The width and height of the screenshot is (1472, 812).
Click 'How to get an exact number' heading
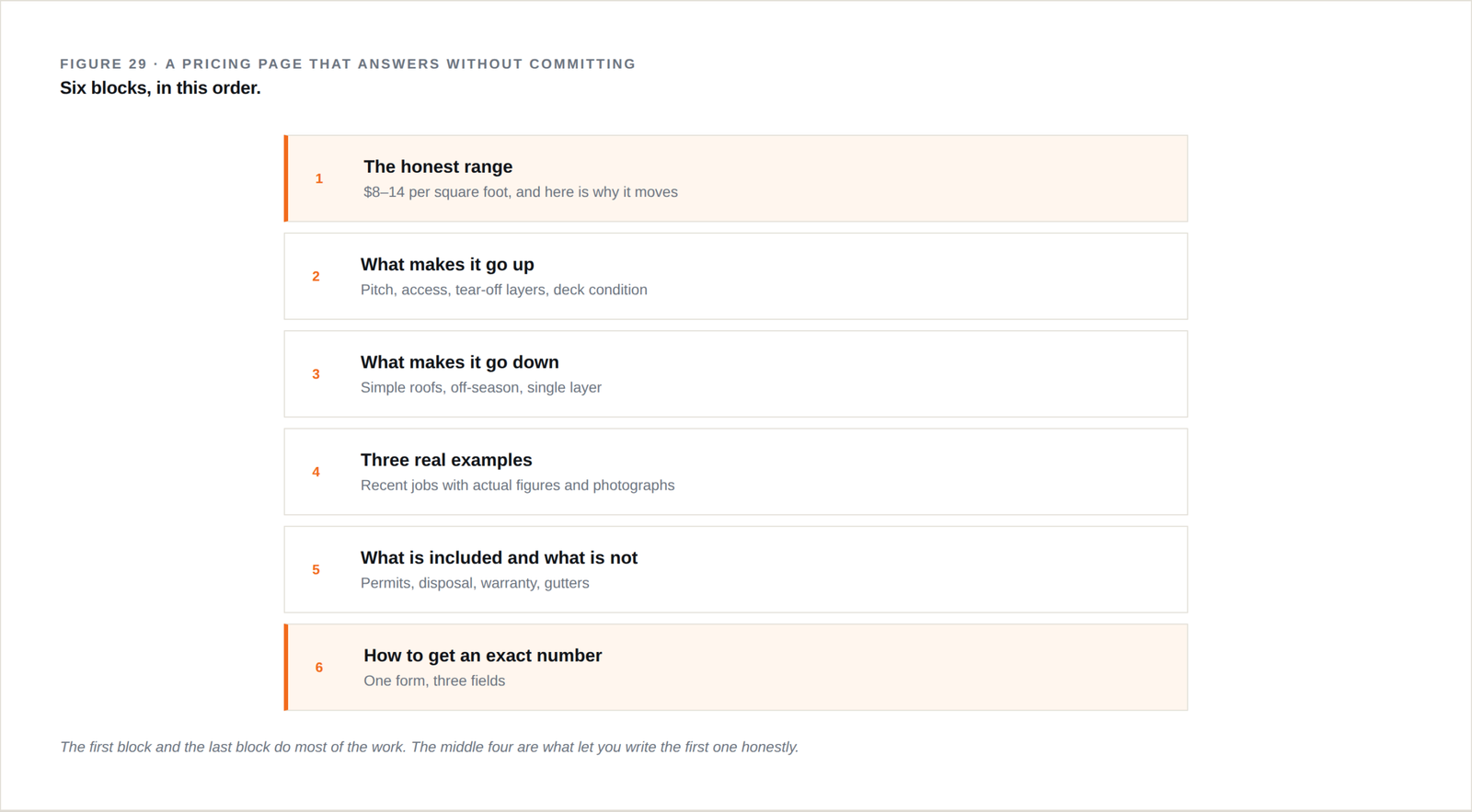point(483,656)
